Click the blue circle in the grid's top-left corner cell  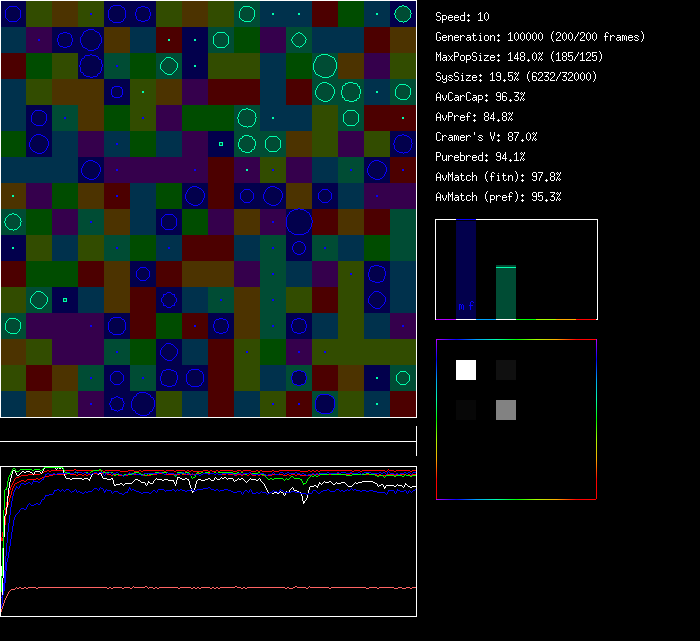coord(13,14)
